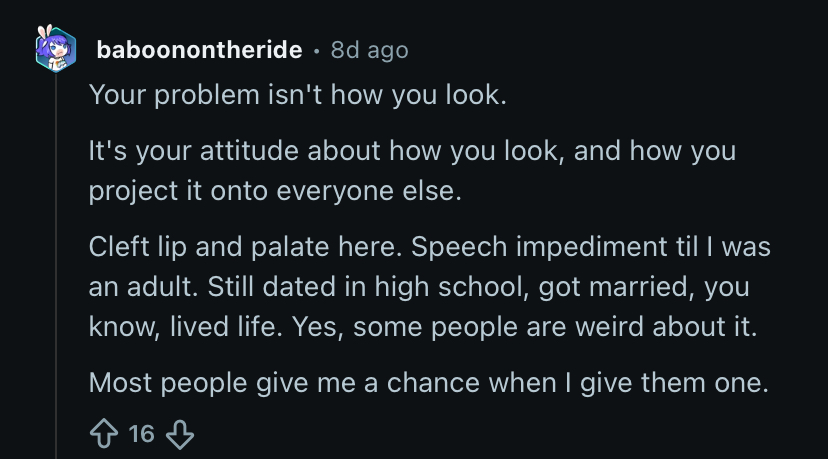Downvote the comment by baboonontheride

[178, 433]
